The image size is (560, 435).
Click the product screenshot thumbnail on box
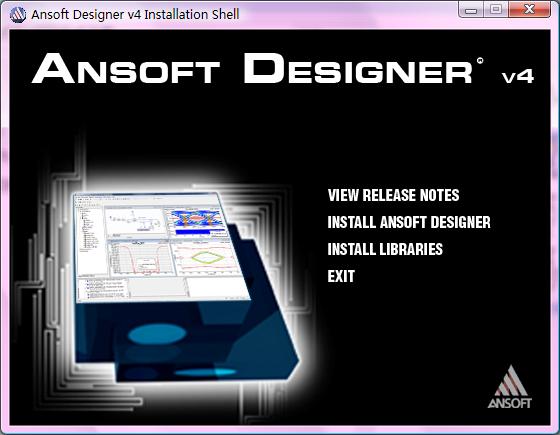point(161,247)
